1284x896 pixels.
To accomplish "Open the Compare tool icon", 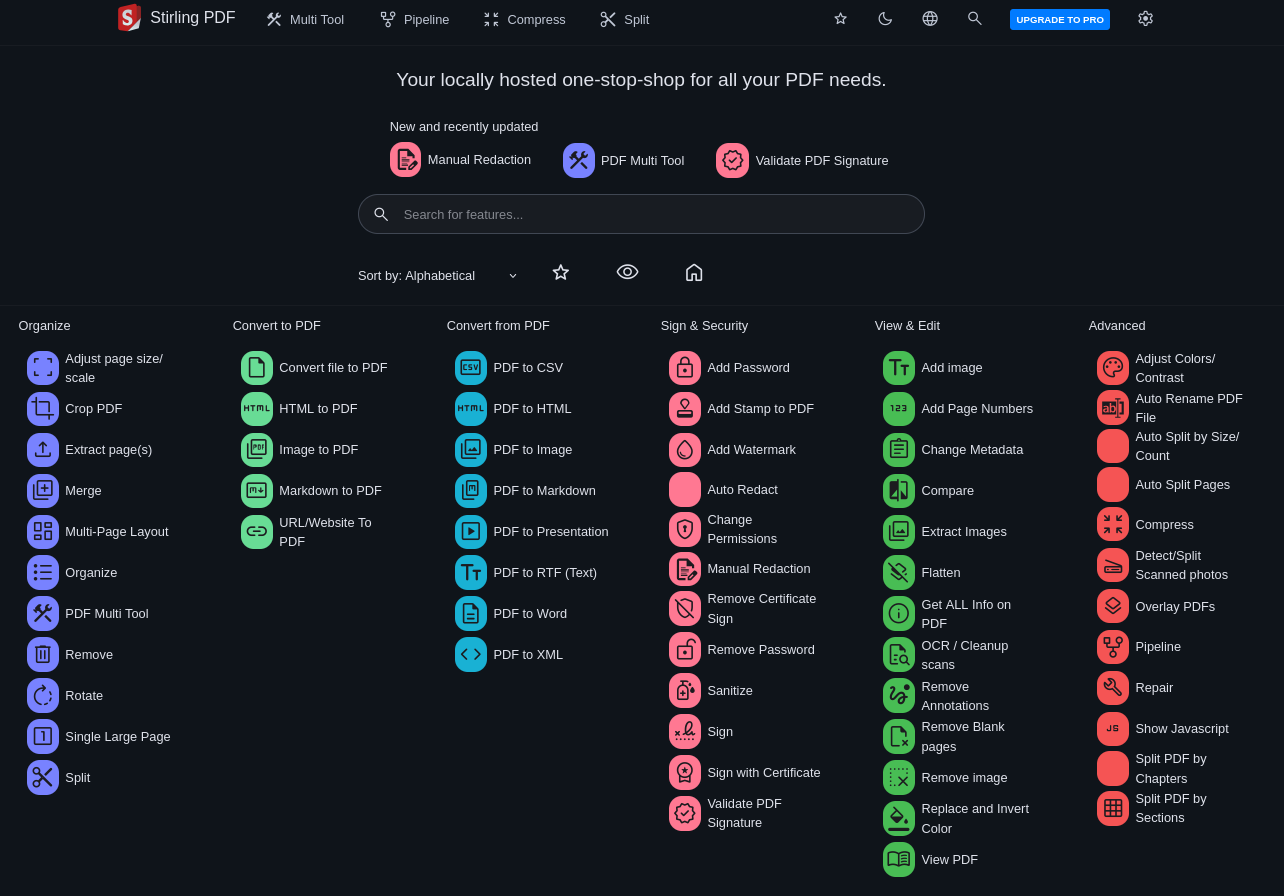I will (899, 491).
